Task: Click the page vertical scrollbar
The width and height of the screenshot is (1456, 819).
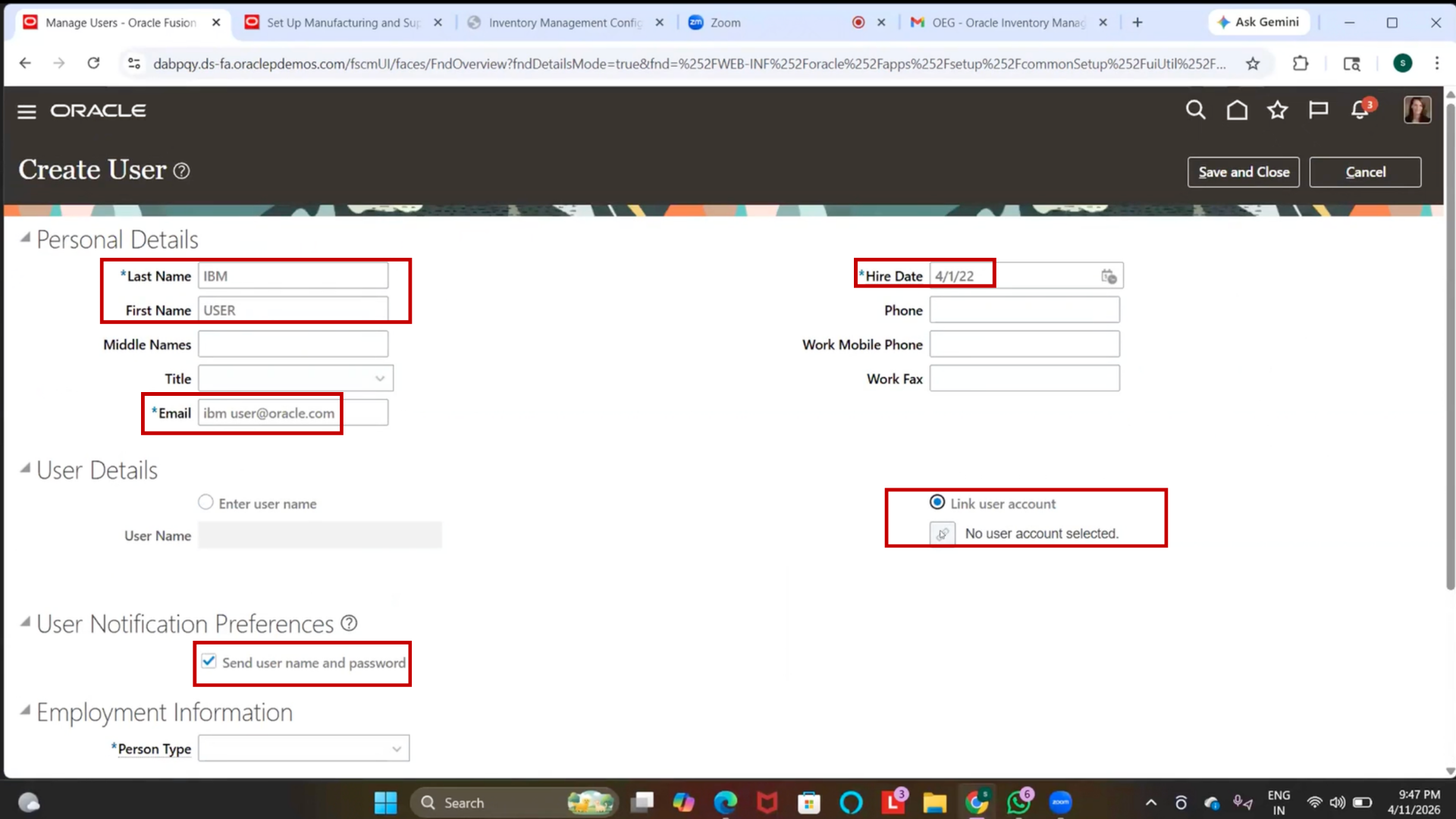Action: tap(1450, 346)
